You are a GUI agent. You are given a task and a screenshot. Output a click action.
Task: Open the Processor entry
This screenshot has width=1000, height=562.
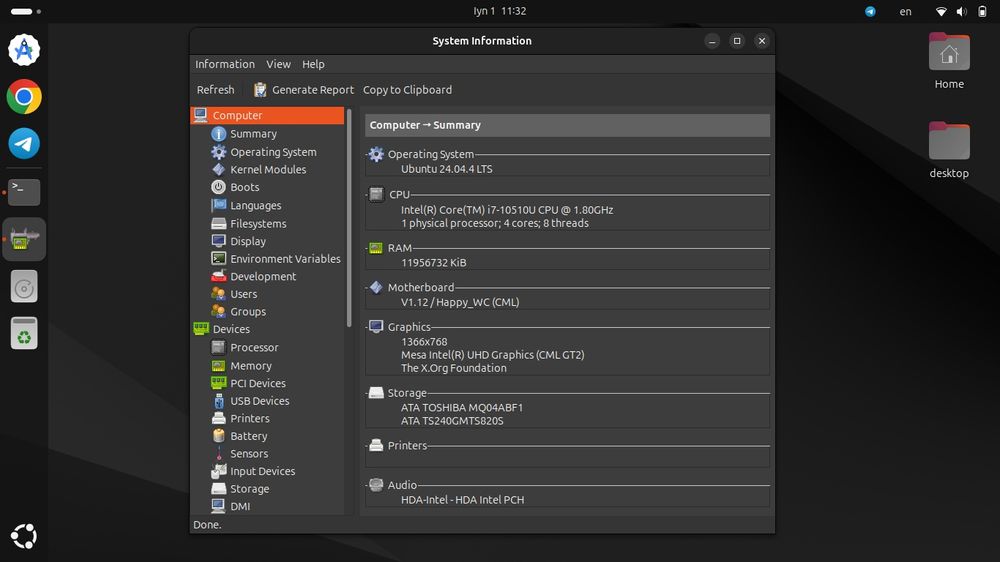(x=254, y=348)
